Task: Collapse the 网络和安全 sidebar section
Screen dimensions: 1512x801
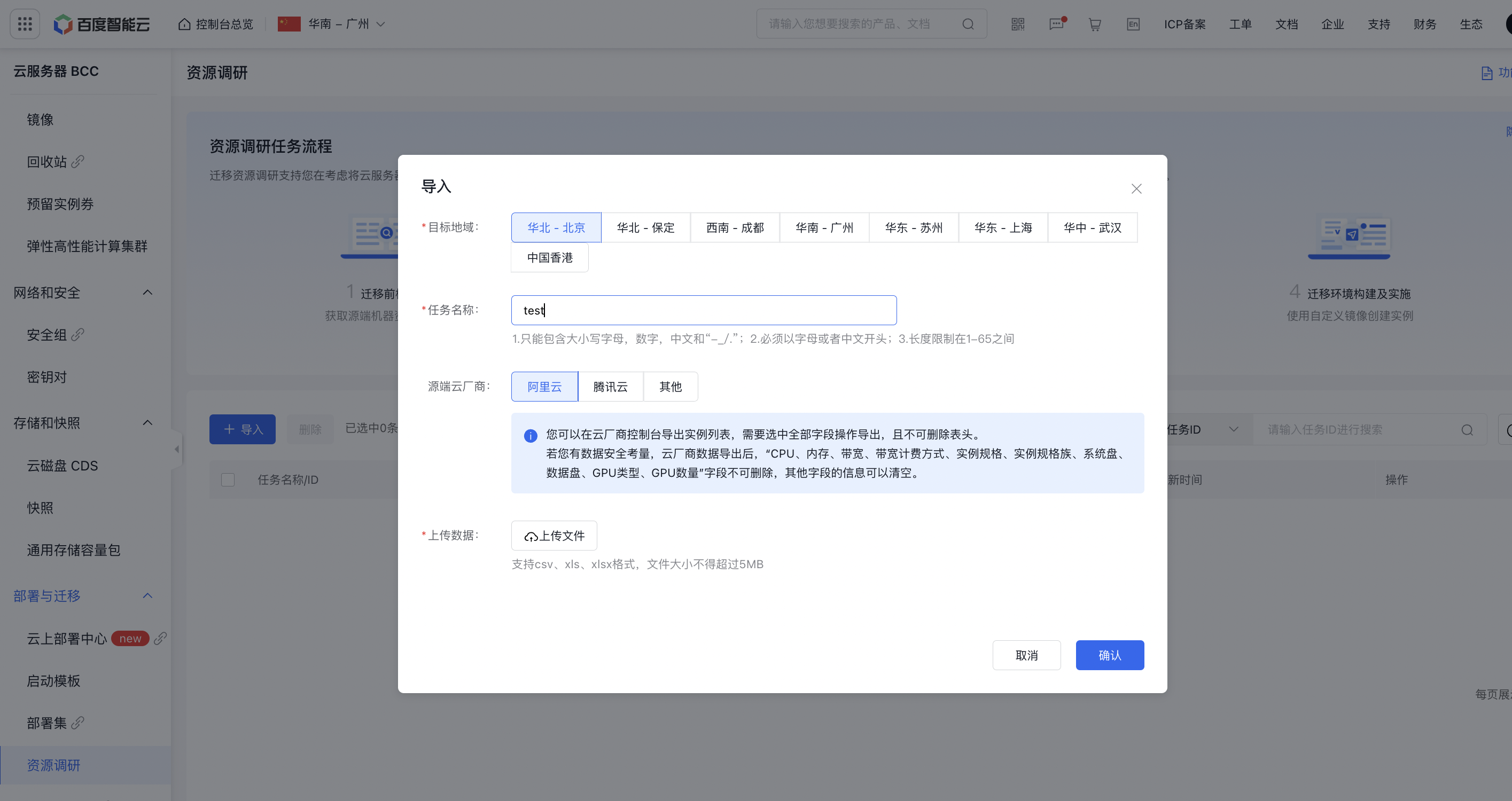Action: pos(147,292)
